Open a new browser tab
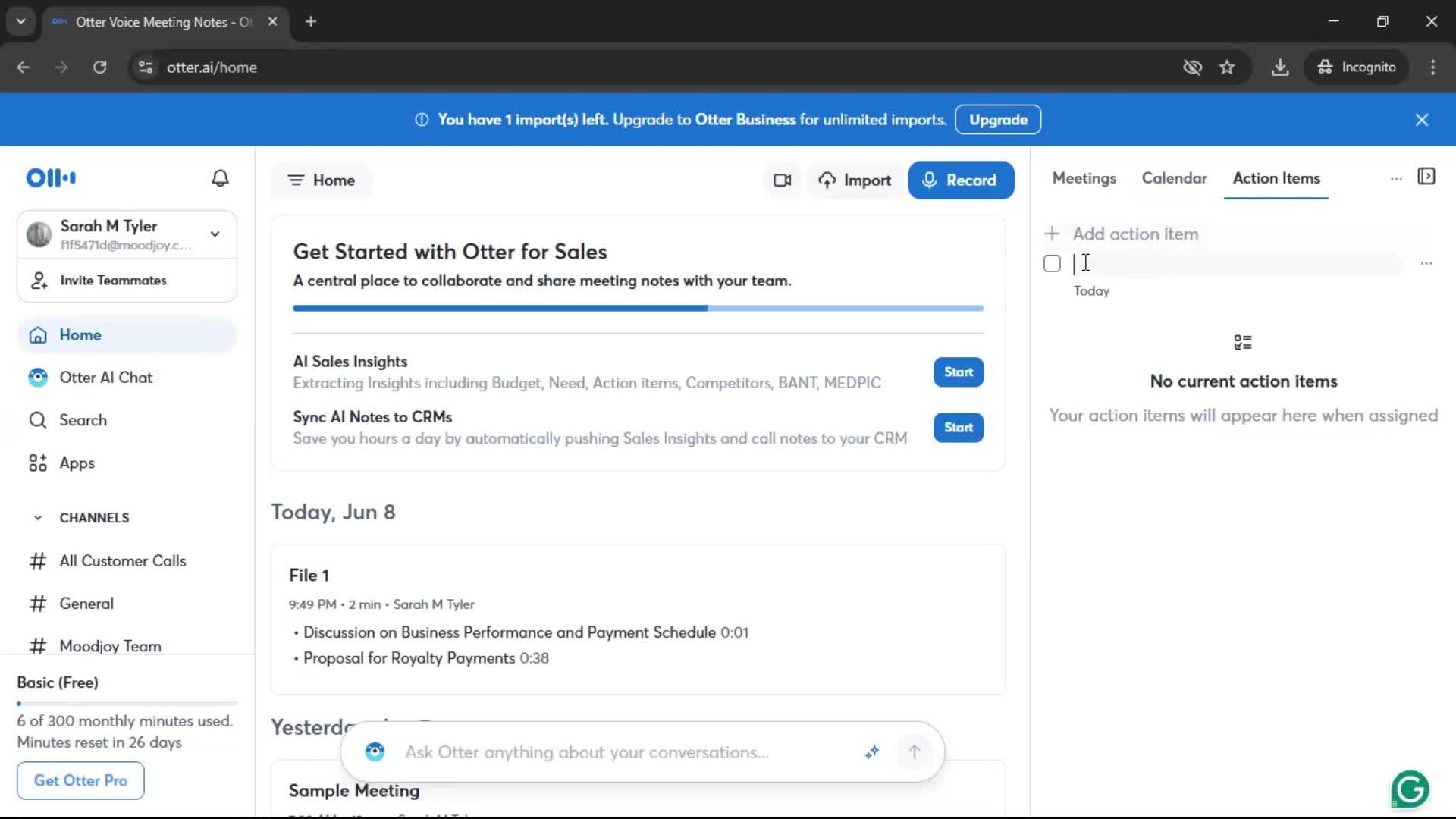 (311, 22)
